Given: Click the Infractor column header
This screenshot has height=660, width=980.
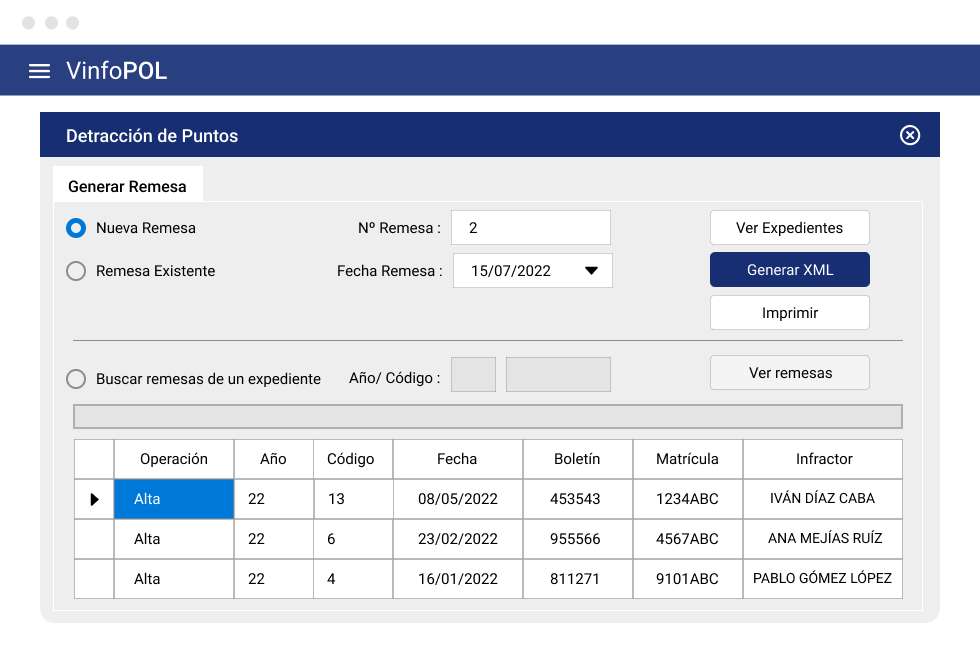Looking at the screenshot, I should click(x=822, y=459).
